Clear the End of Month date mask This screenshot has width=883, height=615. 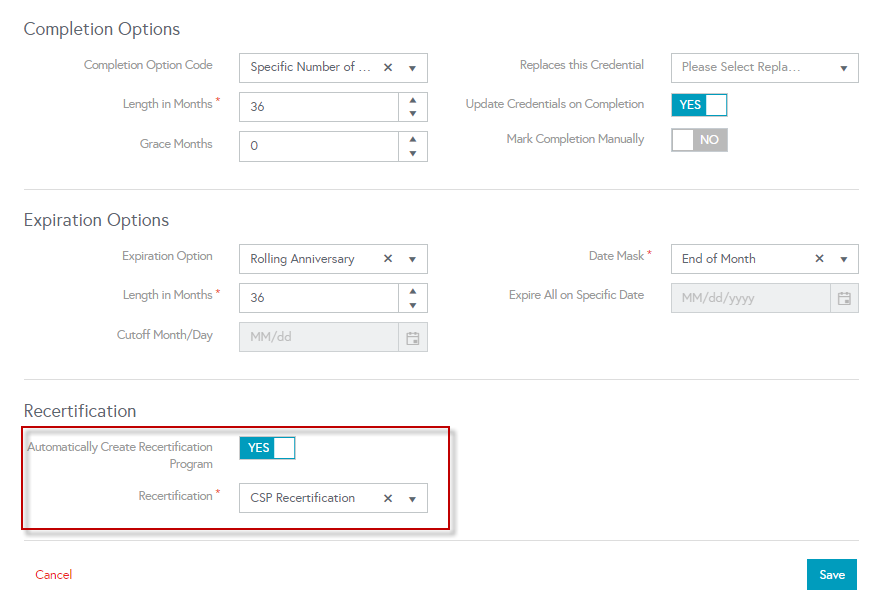pyautogui.click(x=819, y=259)
